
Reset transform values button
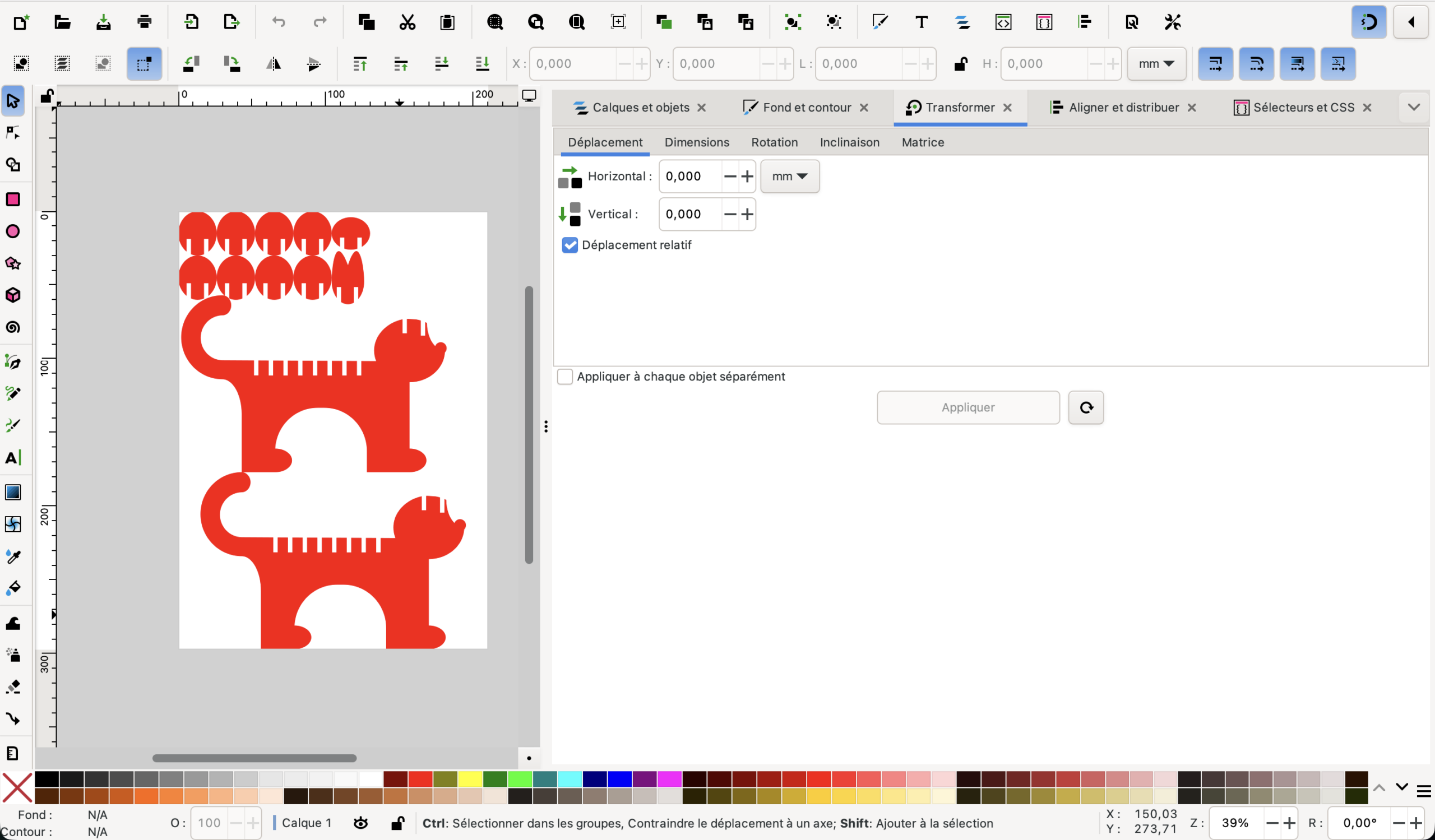pos(1086,407)
